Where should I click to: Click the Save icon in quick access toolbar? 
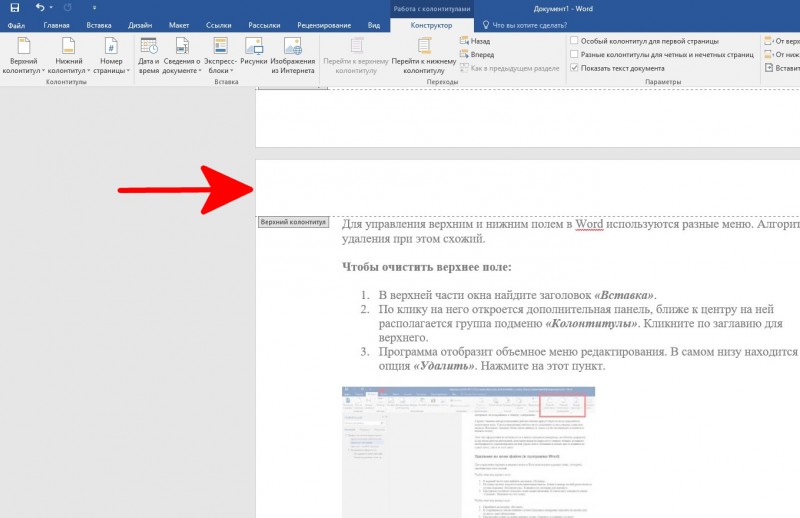(15, 8)
